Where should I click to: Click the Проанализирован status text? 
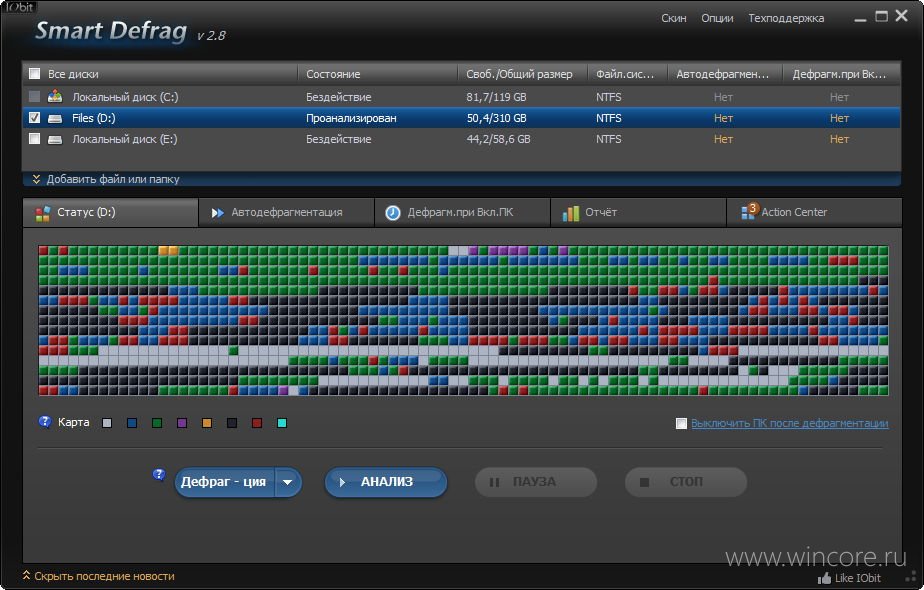click(x=351, y=118)
